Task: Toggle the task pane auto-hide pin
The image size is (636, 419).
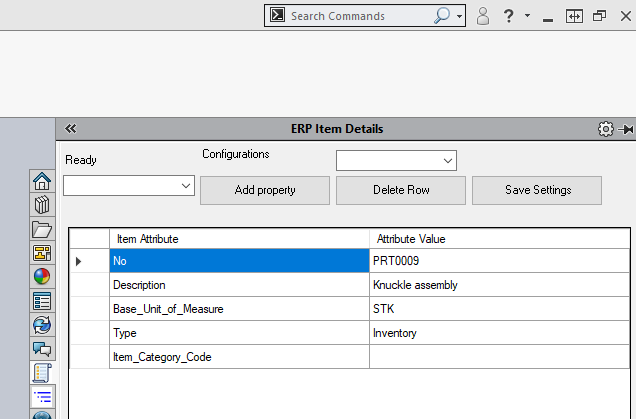Action: point(626,129)
